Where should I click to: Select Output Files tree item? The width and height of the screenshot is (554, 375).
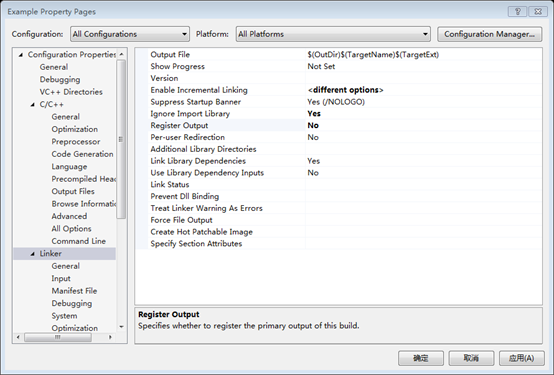73,191
